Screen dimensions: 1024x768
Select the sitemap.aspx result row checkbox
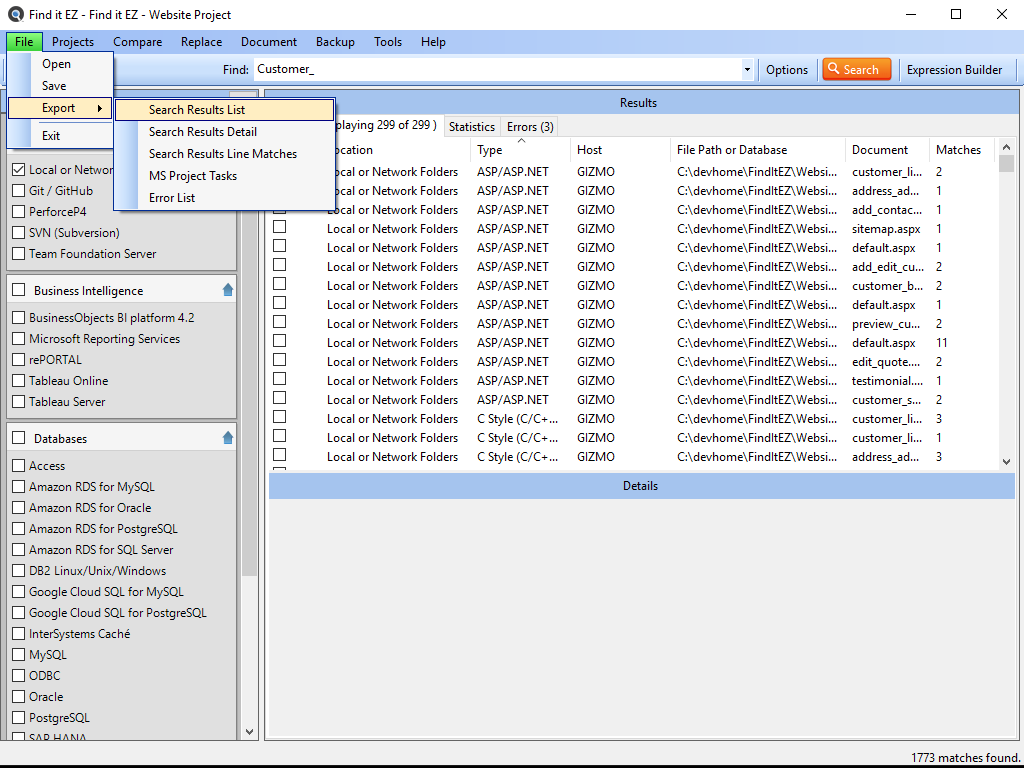click(x=280, y=227)
